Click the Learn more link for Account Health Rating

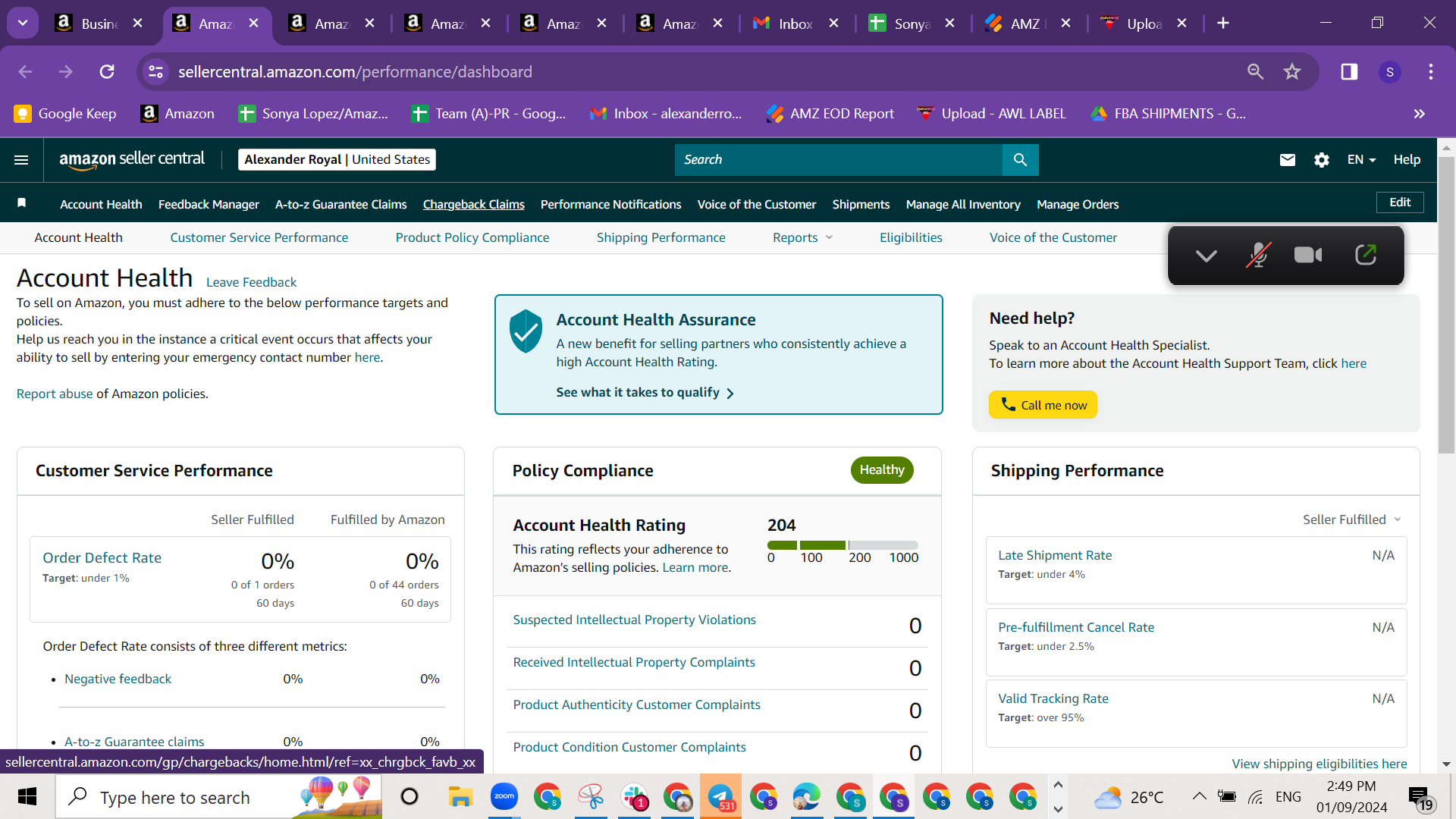pyautogui.click(x=695, y=568)
